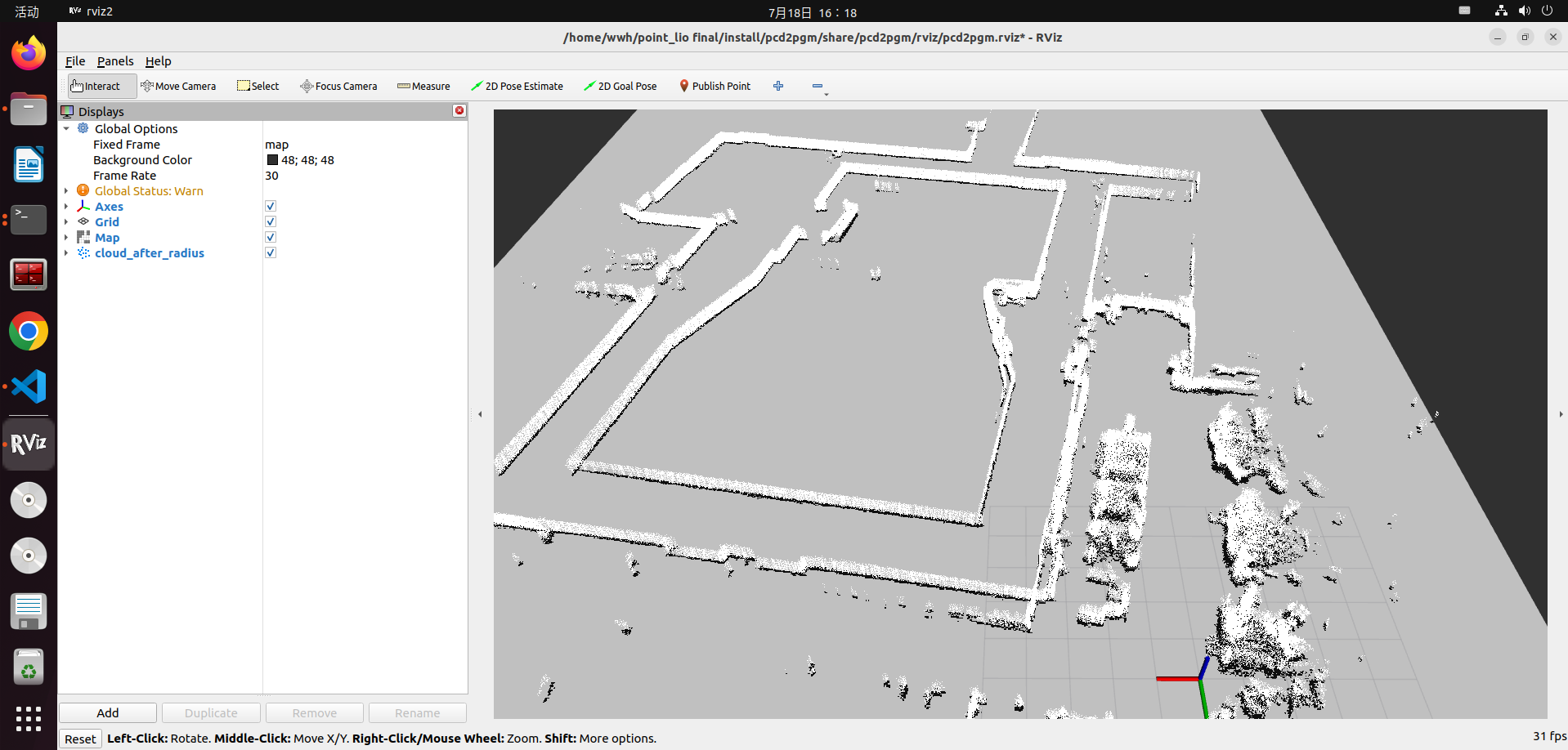Open the Help menu

tap(159, 61)
